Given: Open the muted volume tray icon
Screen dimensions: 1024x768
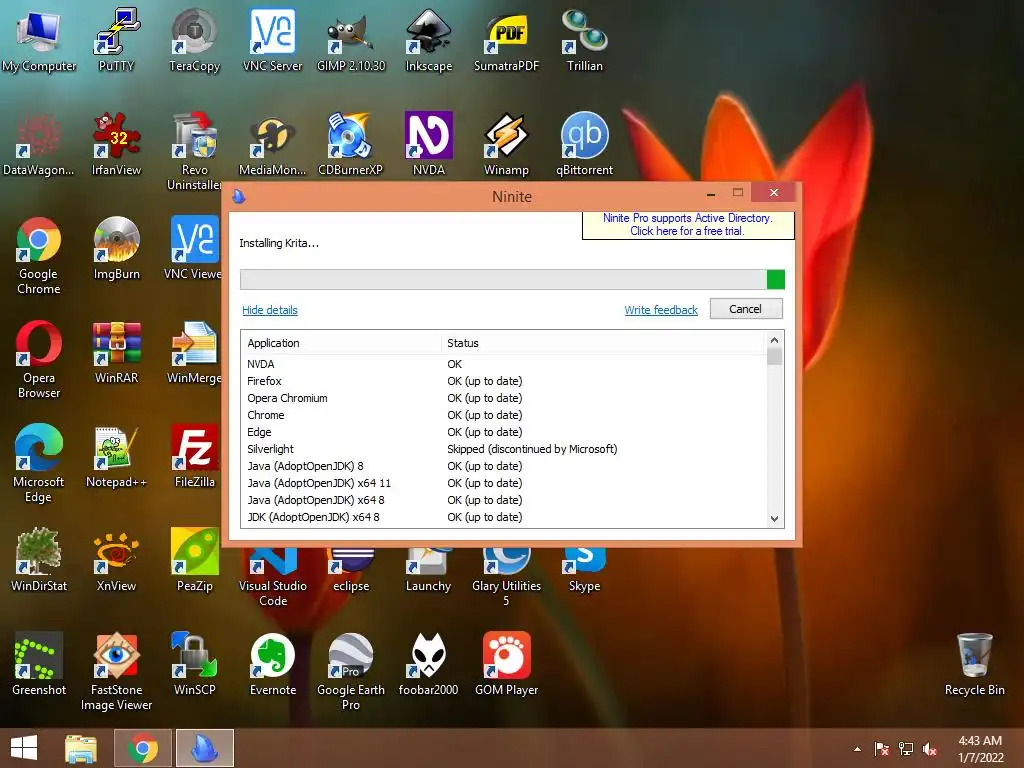Looking at the screenshot, I should (x=930, y=749).
